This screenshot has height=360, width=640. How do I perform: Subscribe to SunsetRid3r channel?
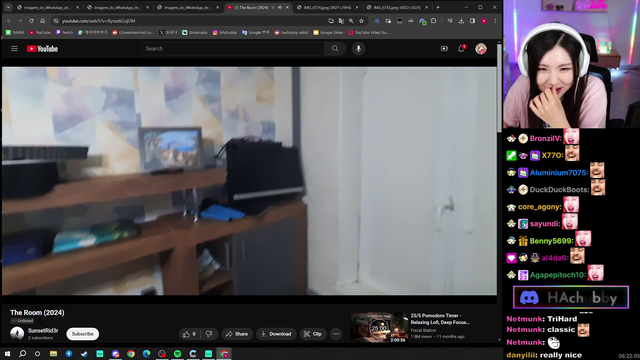(x=82, y=334)
